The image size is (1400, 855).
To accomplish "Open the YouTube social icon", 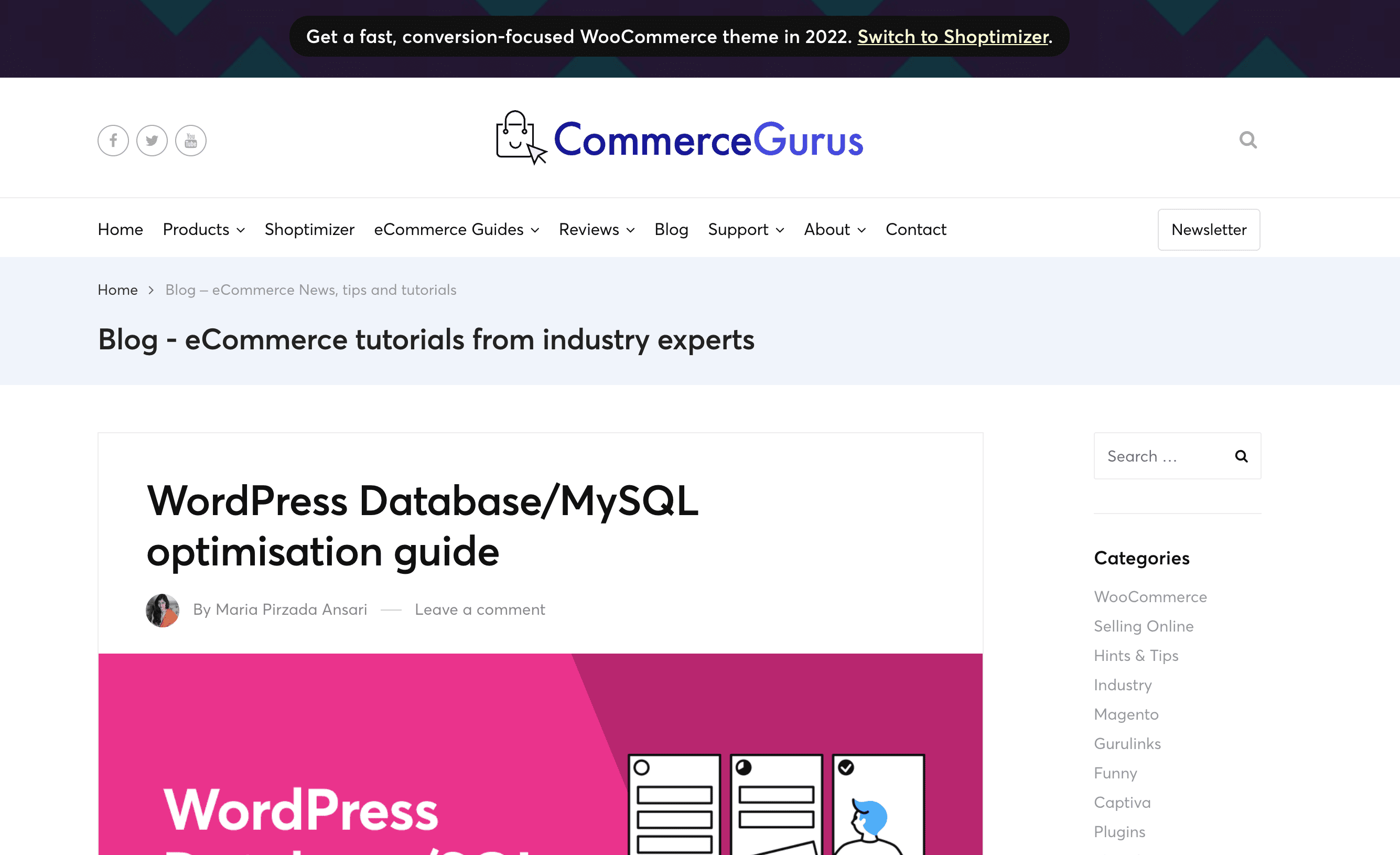I will click(x=191, y=141).
